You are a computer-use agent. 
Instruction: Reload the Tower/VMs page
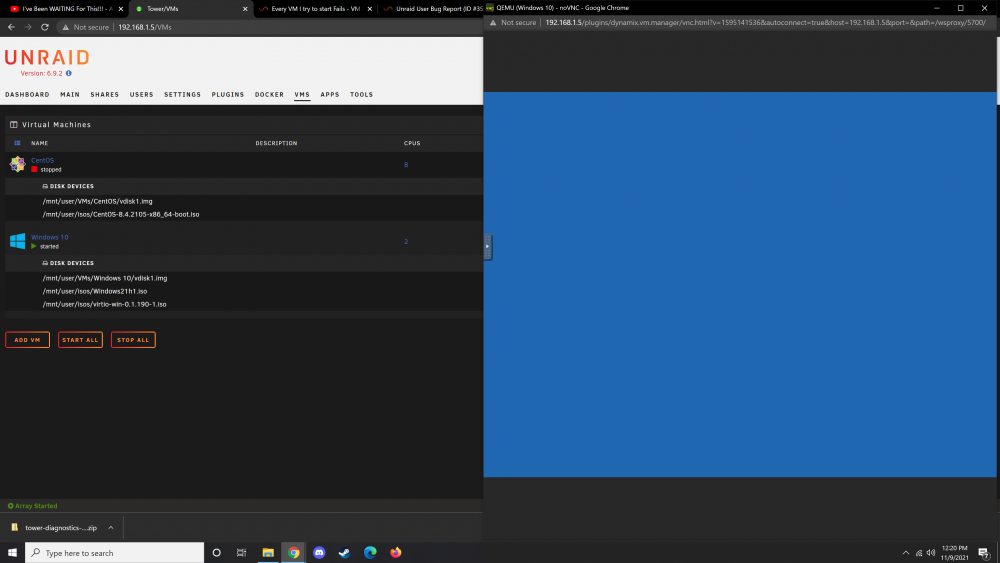45,27
